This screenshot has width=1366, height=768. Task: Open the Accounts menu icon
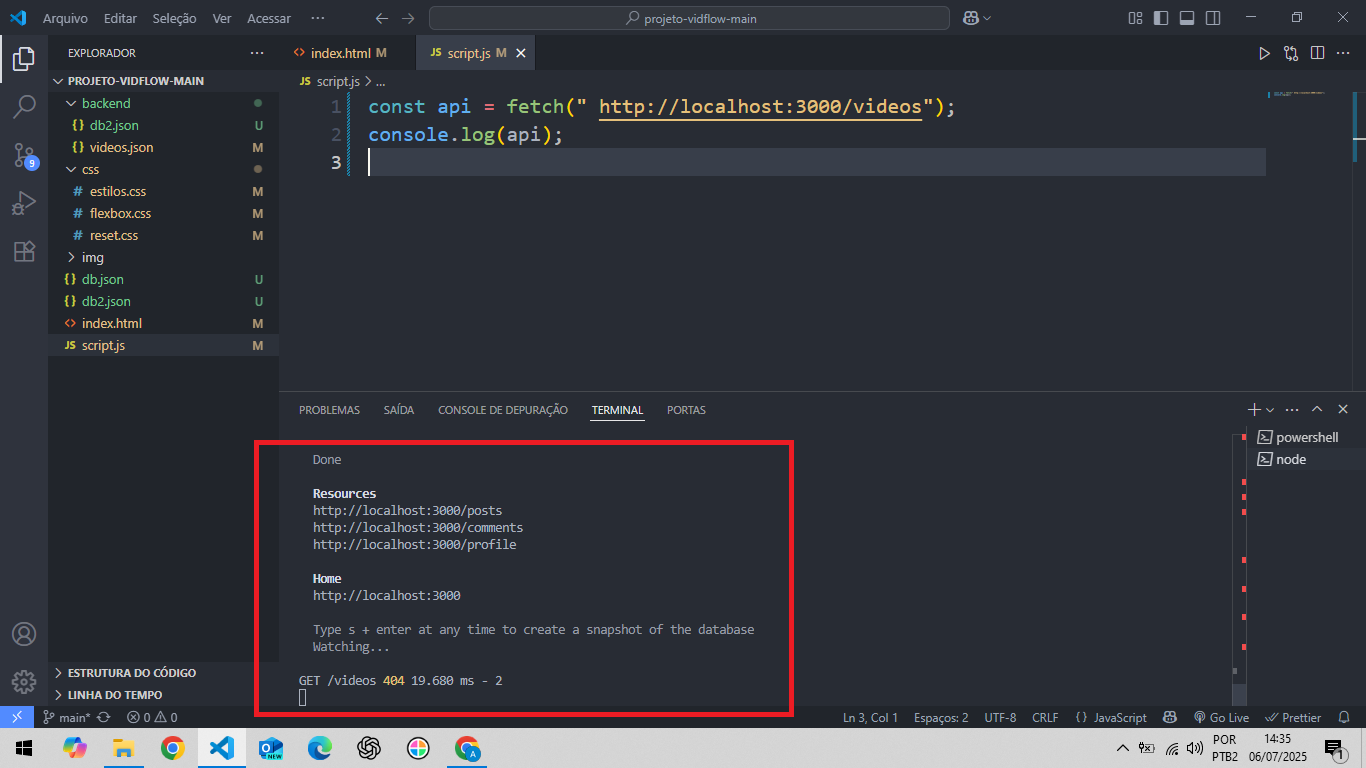click(x=24, y=634)
